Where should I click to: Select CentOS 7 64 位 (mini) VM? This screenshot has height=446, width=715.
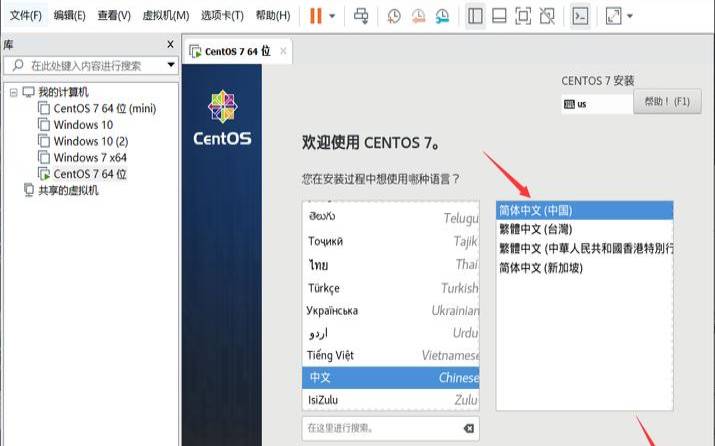[104, 109]
